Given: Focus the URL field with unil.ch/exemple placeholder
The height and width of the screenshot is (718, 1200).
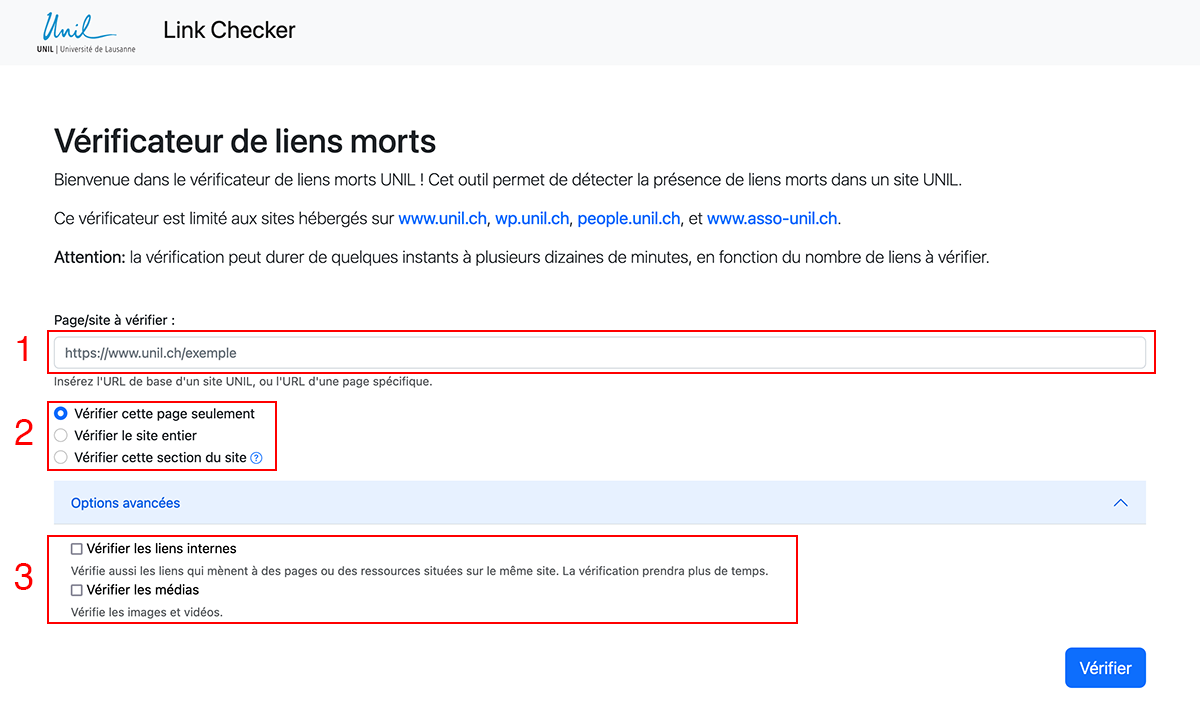Looking at the screenshot, I should coord(600,353).
